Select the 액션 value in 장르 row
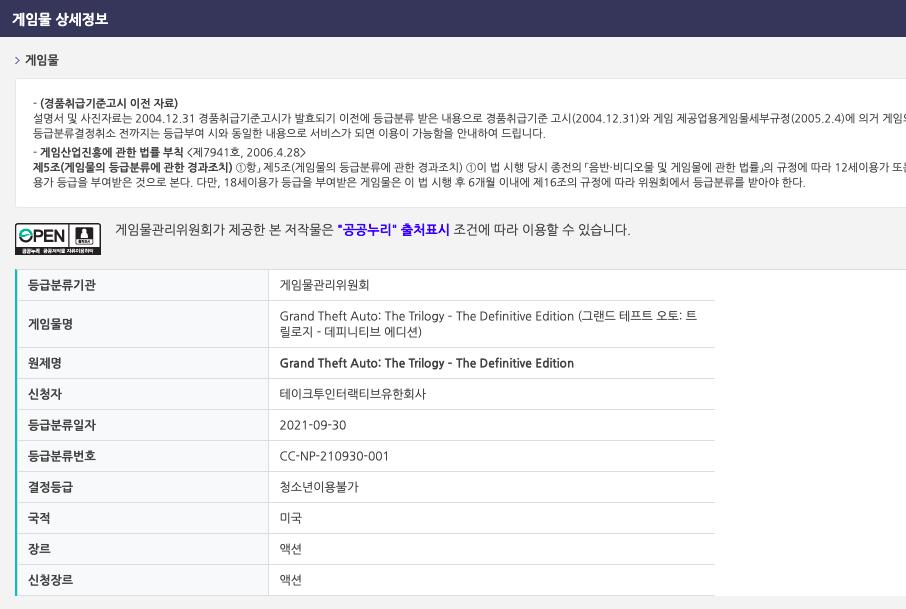Screen dimensions: 906x609 [x=291, y=549]
